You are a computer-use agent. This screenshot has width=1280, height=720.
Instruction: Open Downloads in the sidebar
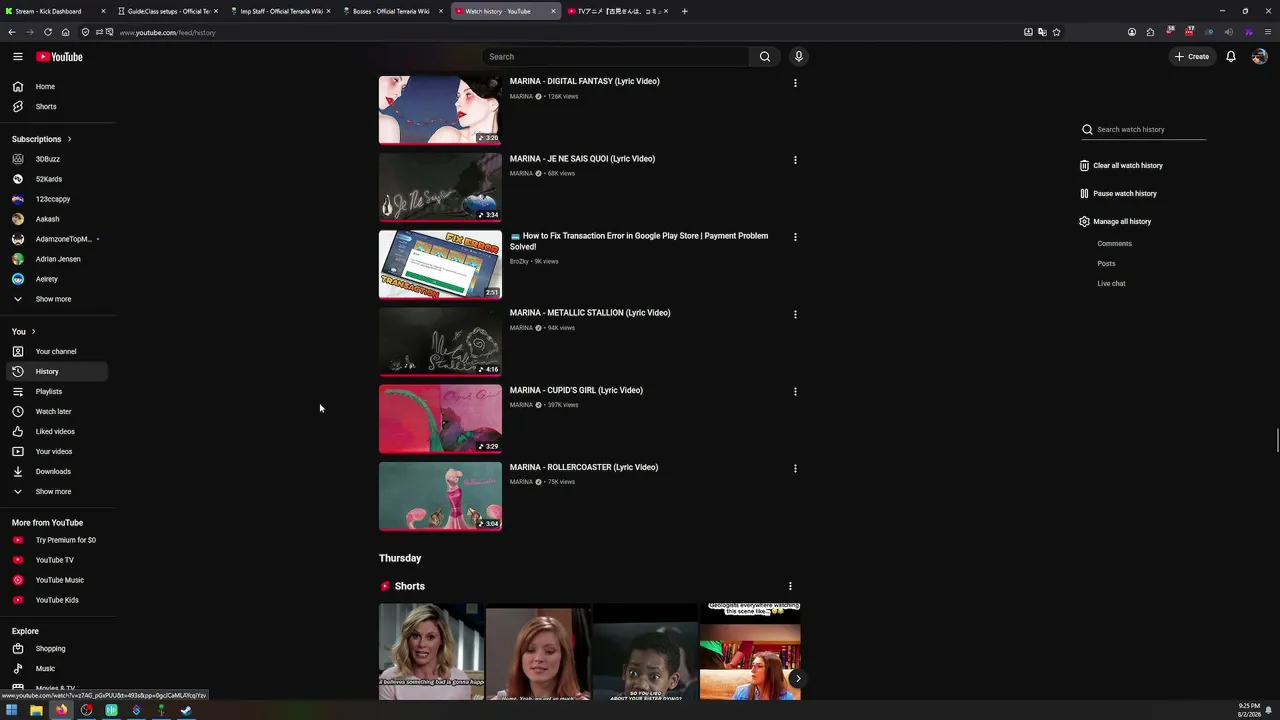click(x=54, y=472)
